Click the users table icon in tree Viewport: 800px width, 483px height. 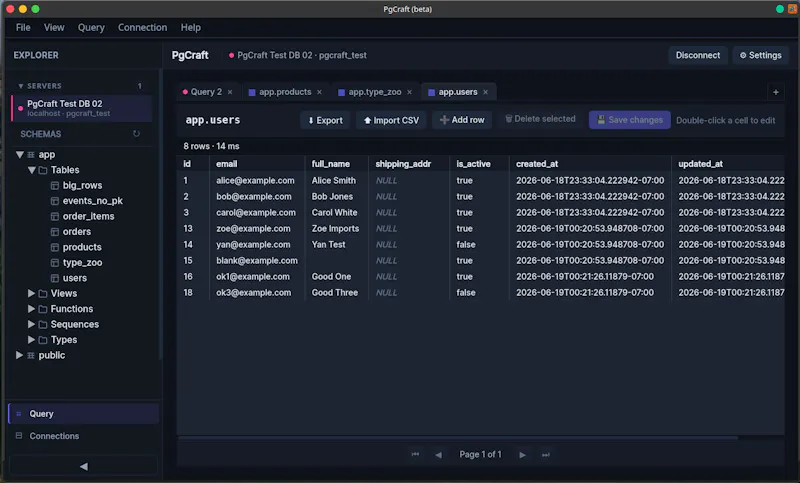tap(55, 278)
